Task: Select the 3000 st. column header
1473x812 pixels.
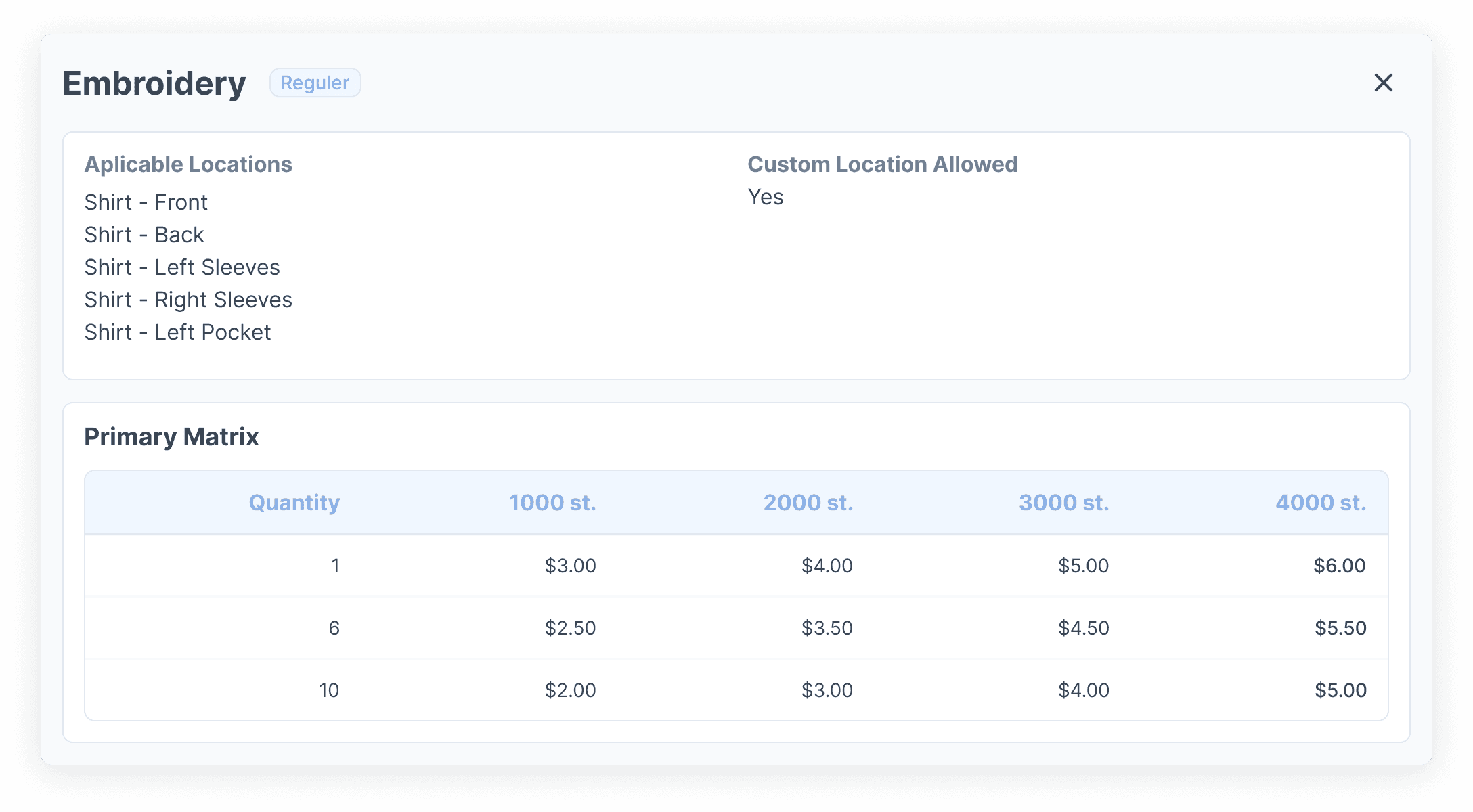Action: [x=1063, y=502]
